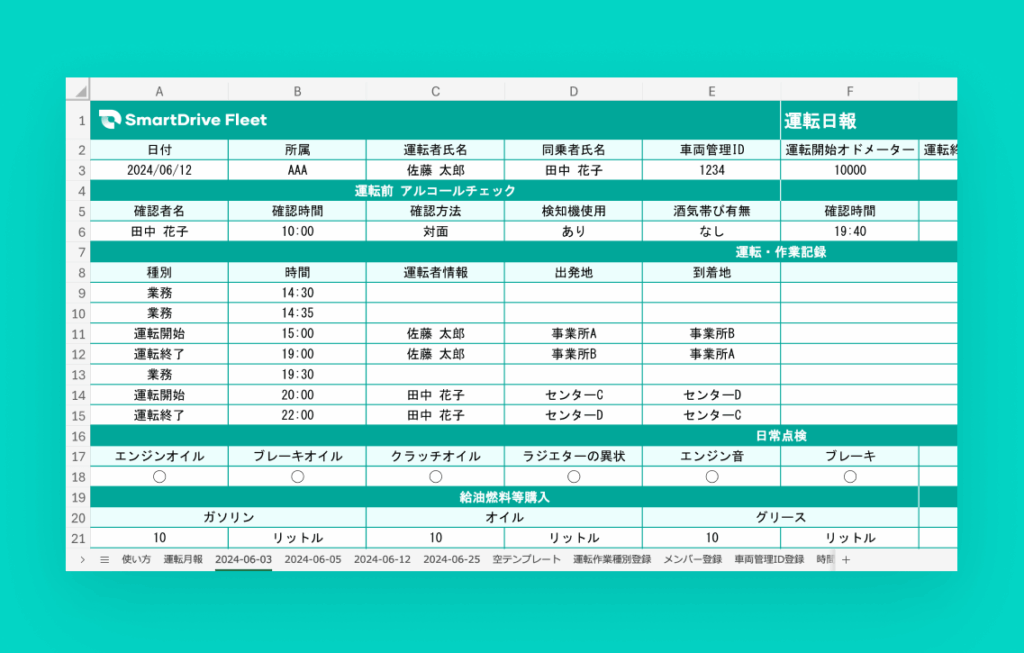Select the circle mark under ラジエターの異状
Viewport: 1024px width, 653px height.
(574, 477)
